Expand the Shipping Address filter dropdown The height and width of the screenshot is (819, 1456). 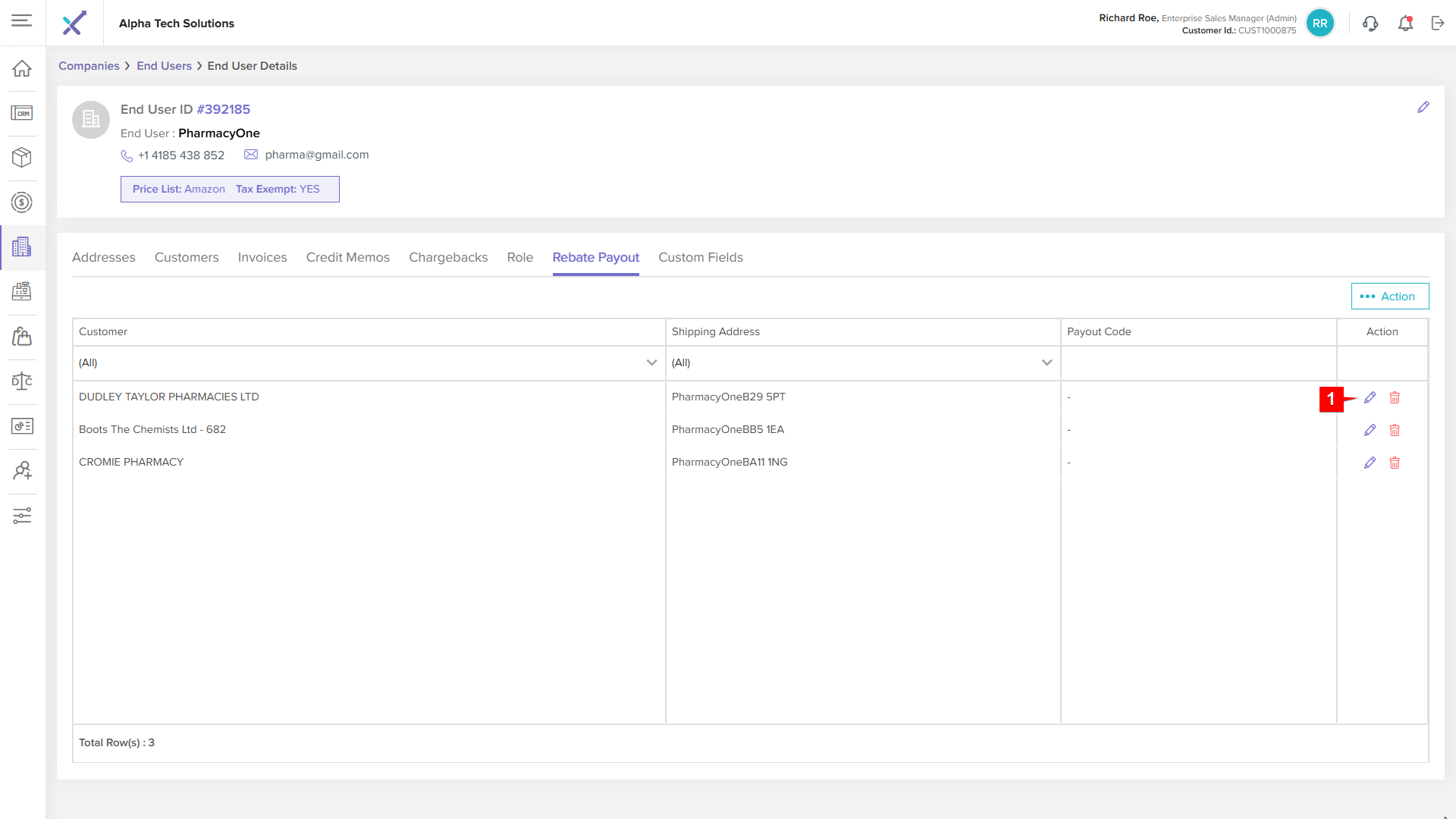coord(1046,362)
